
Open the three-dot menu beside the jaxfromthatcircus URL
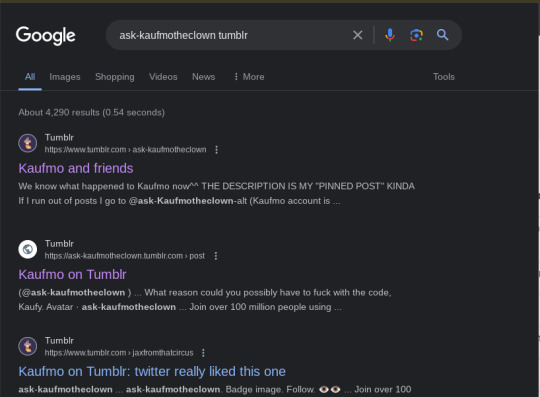pyautogui.click(x=204, y=353)
